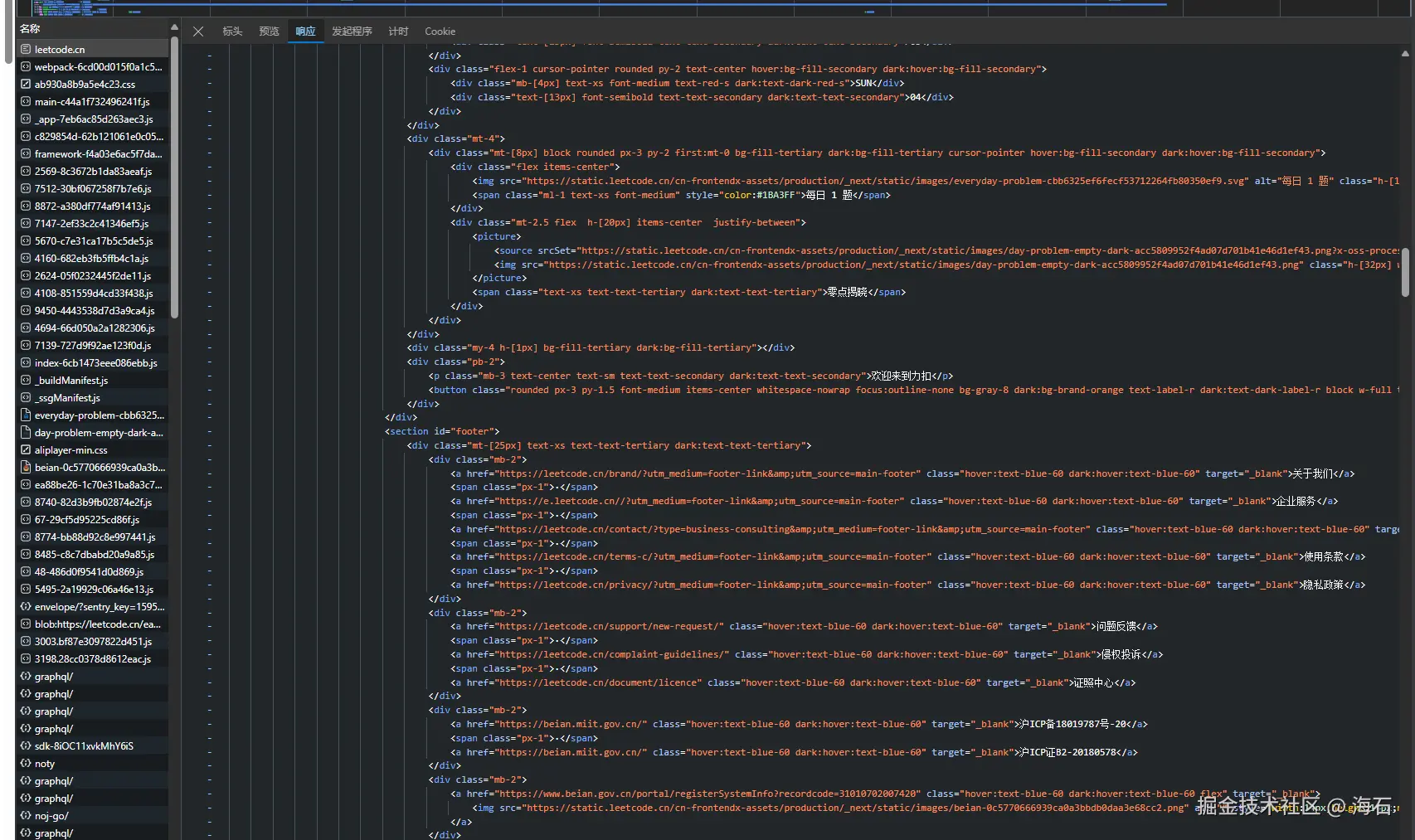Open the 发起程序 tab
Screen dimensions: 1415x840
coord(352,32)
